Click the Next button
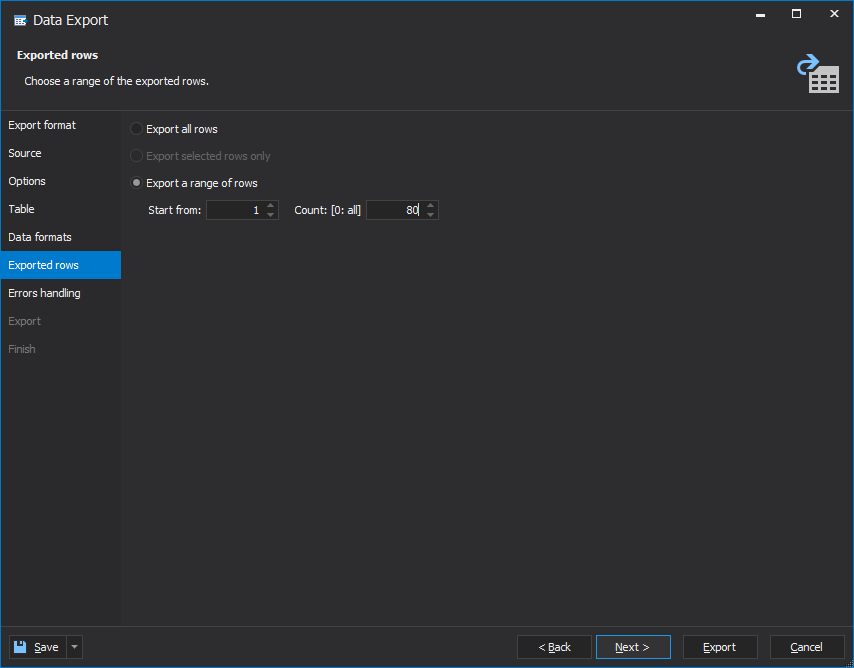The image size is (854, 668). click(x=633, y=647)
